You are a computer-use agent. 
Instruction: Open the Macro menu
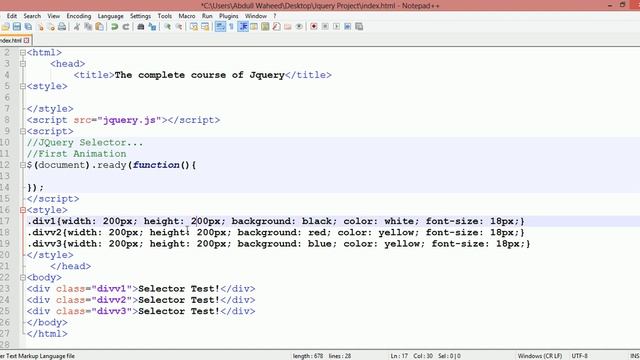[x=187, y=16]
